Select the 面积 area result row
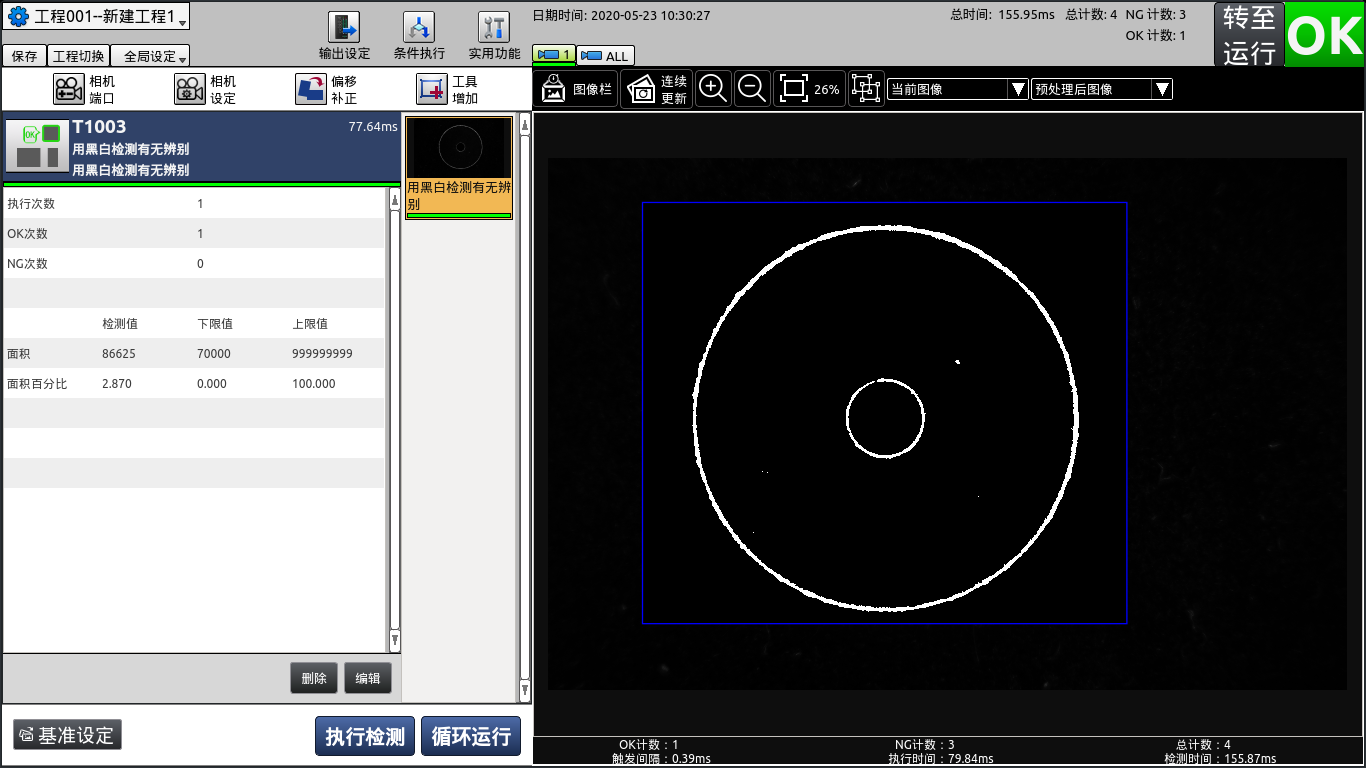 click(194, 353)
